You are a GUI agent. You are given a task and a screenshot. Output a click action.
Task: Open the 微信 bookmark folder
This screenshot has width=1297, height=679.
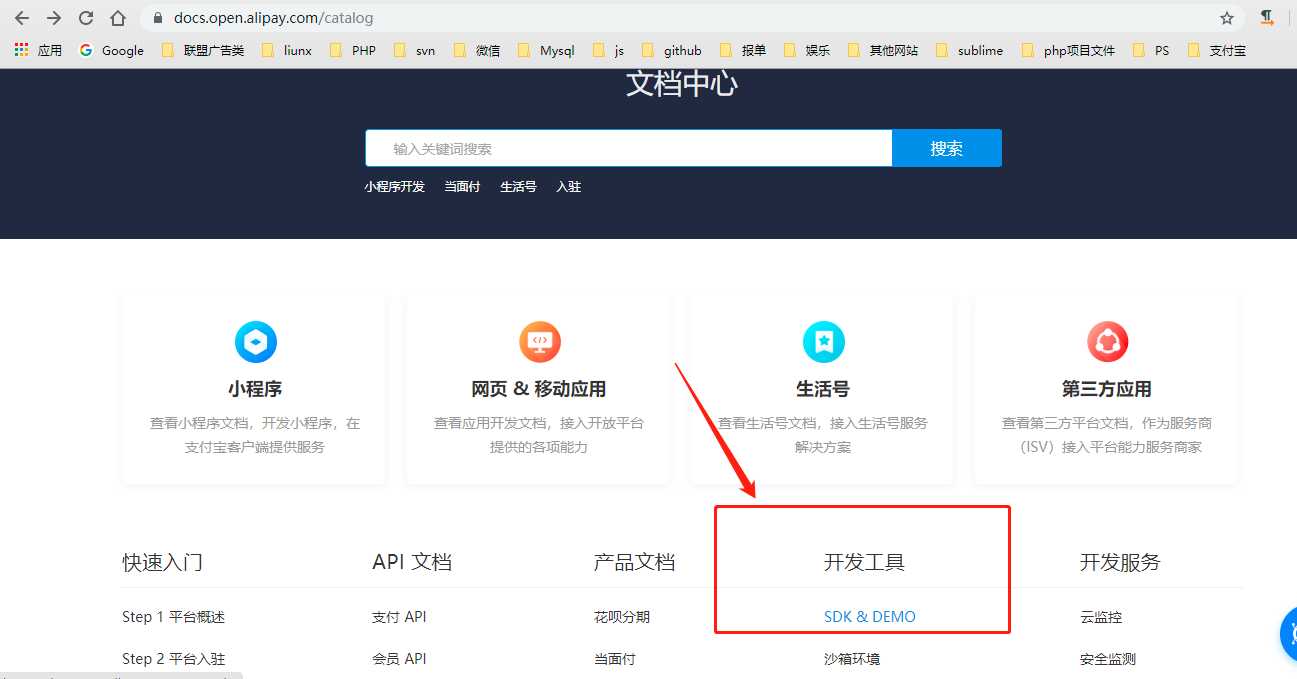[x=477, y=50]
